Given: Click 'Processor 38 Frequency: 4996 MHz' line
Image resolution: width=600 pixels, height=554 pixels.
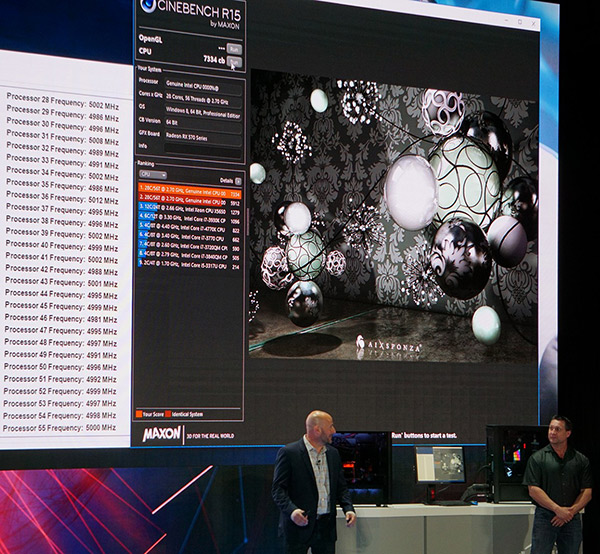Looking at the screenshot, I should pyautogui.click(x=62, y=221).
